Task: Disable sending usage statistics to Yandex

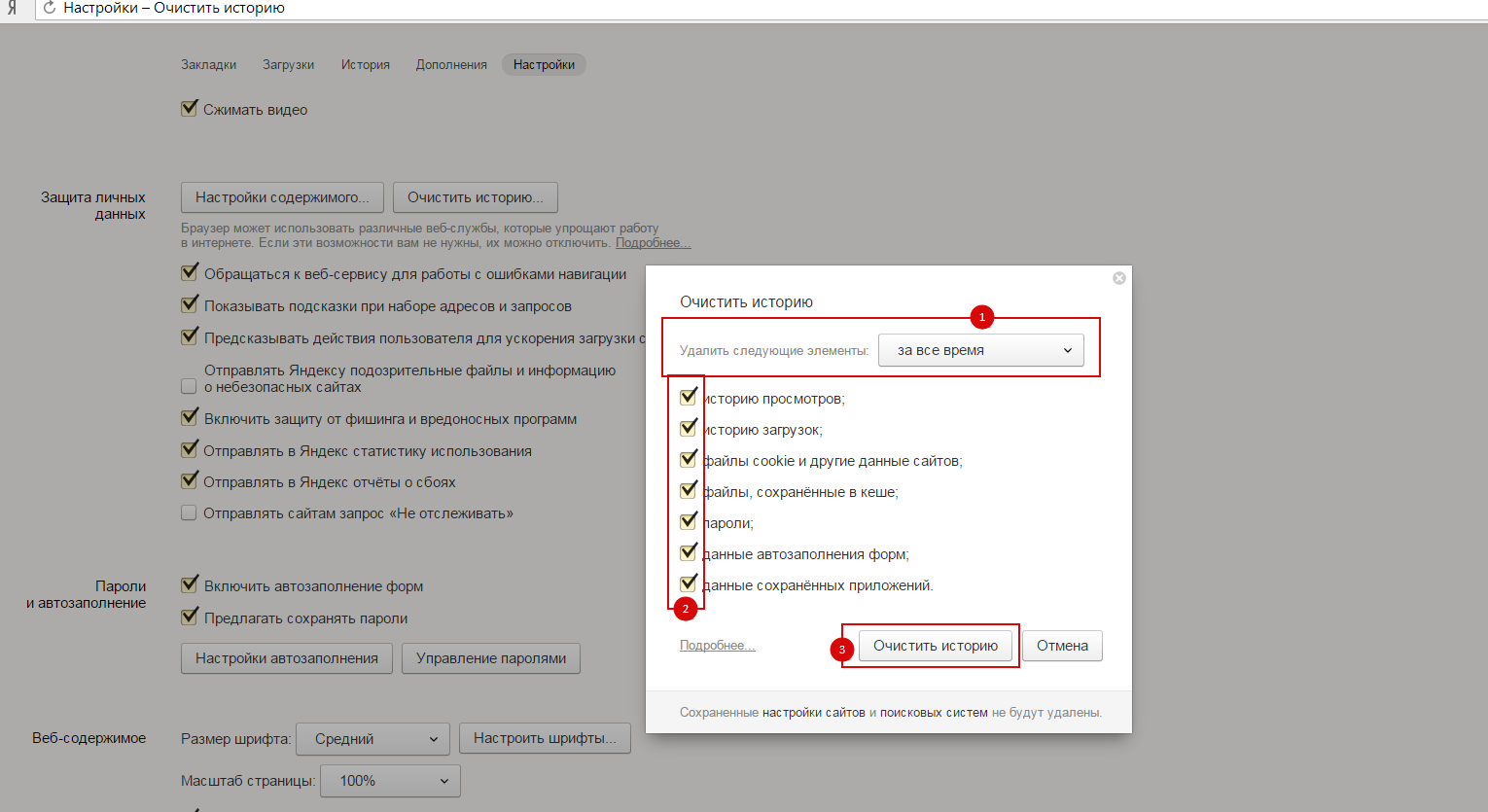Action: point(190,450)
